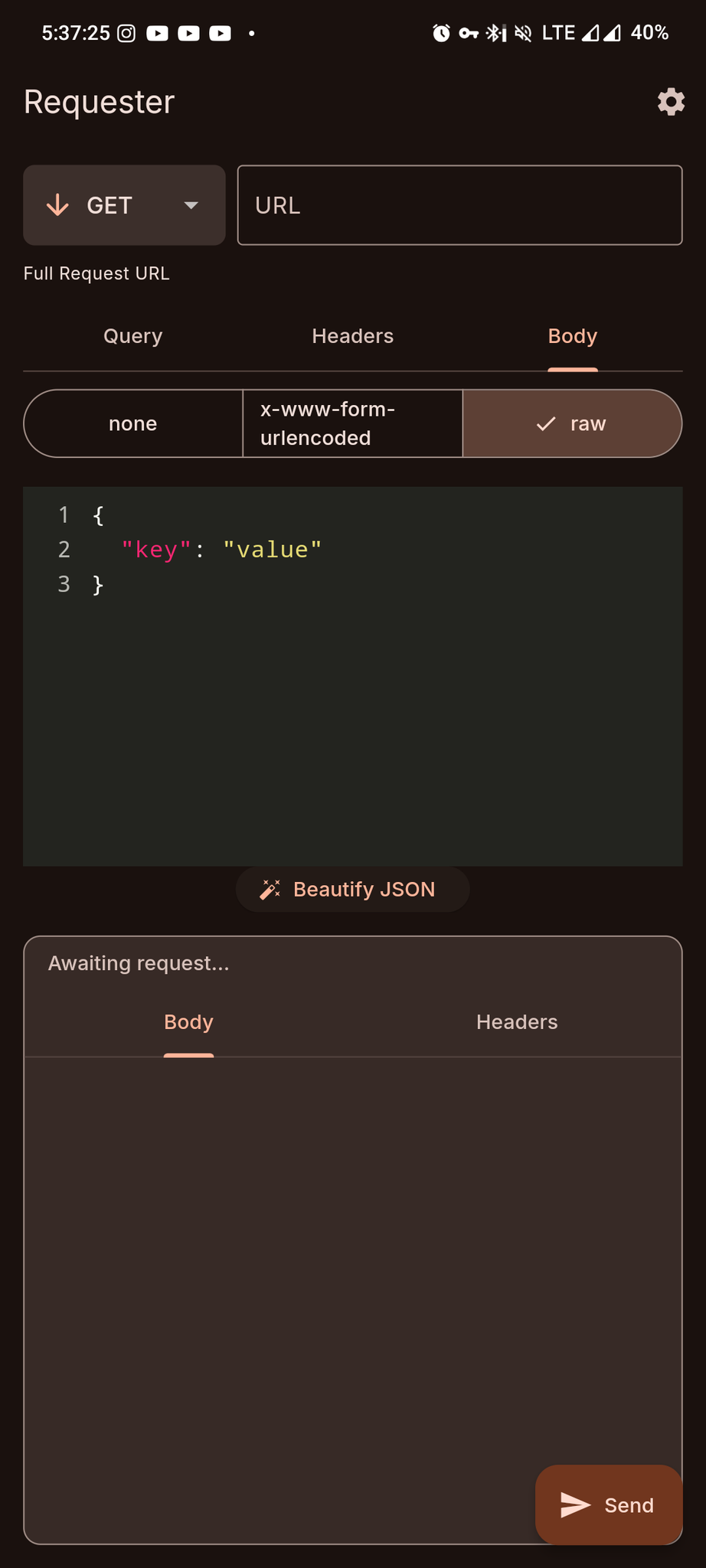Viewport: 706px width, 1568px height.
Task: Select x-www-form-urlencoded body type
Action: coord(353,423)
